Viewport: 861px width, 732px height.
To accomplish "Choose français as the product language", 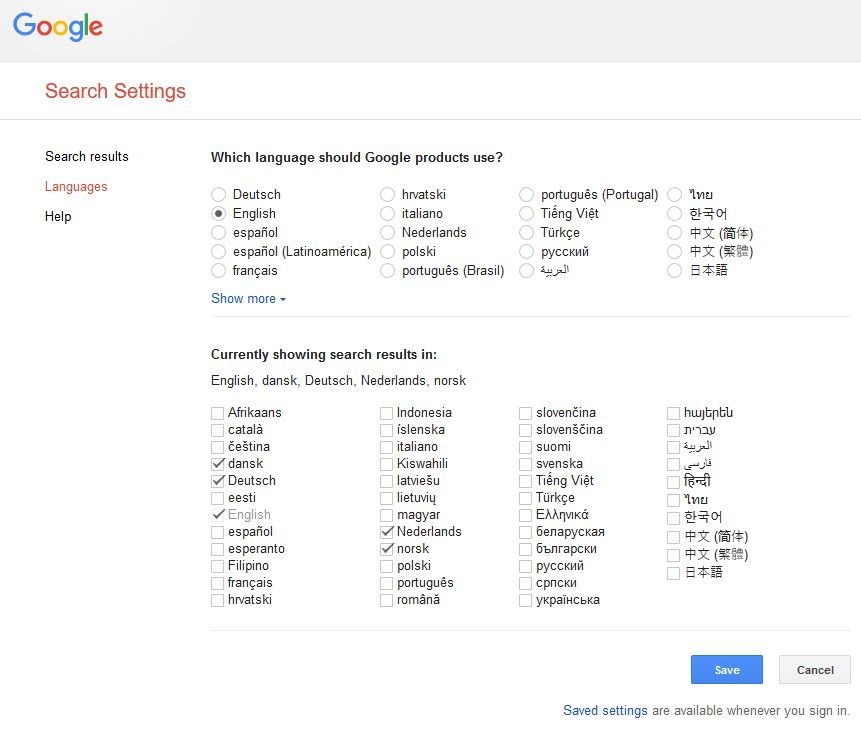I will [219, 271].
